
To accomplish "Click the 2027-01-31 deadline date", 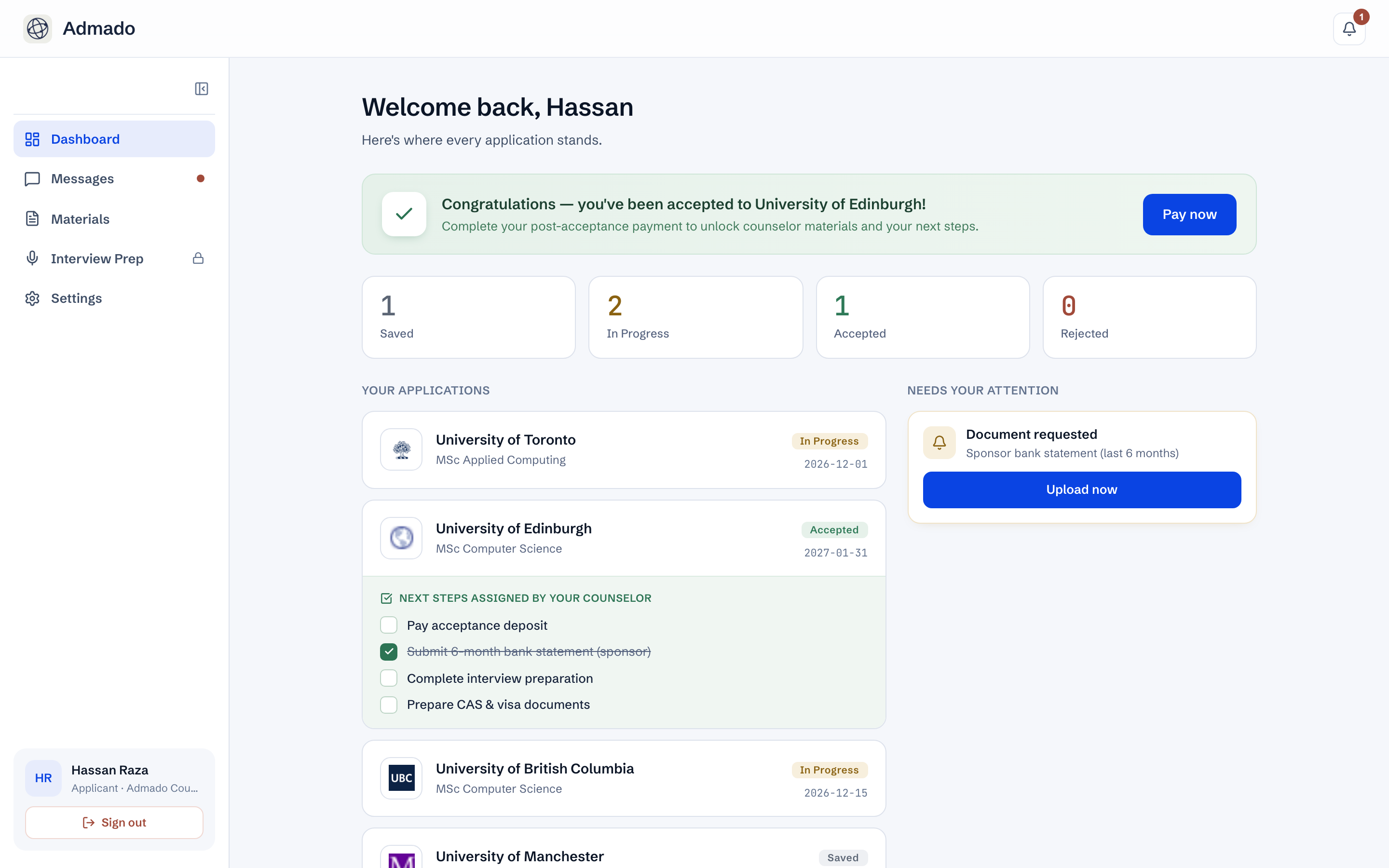I will [x=836, y=552].
